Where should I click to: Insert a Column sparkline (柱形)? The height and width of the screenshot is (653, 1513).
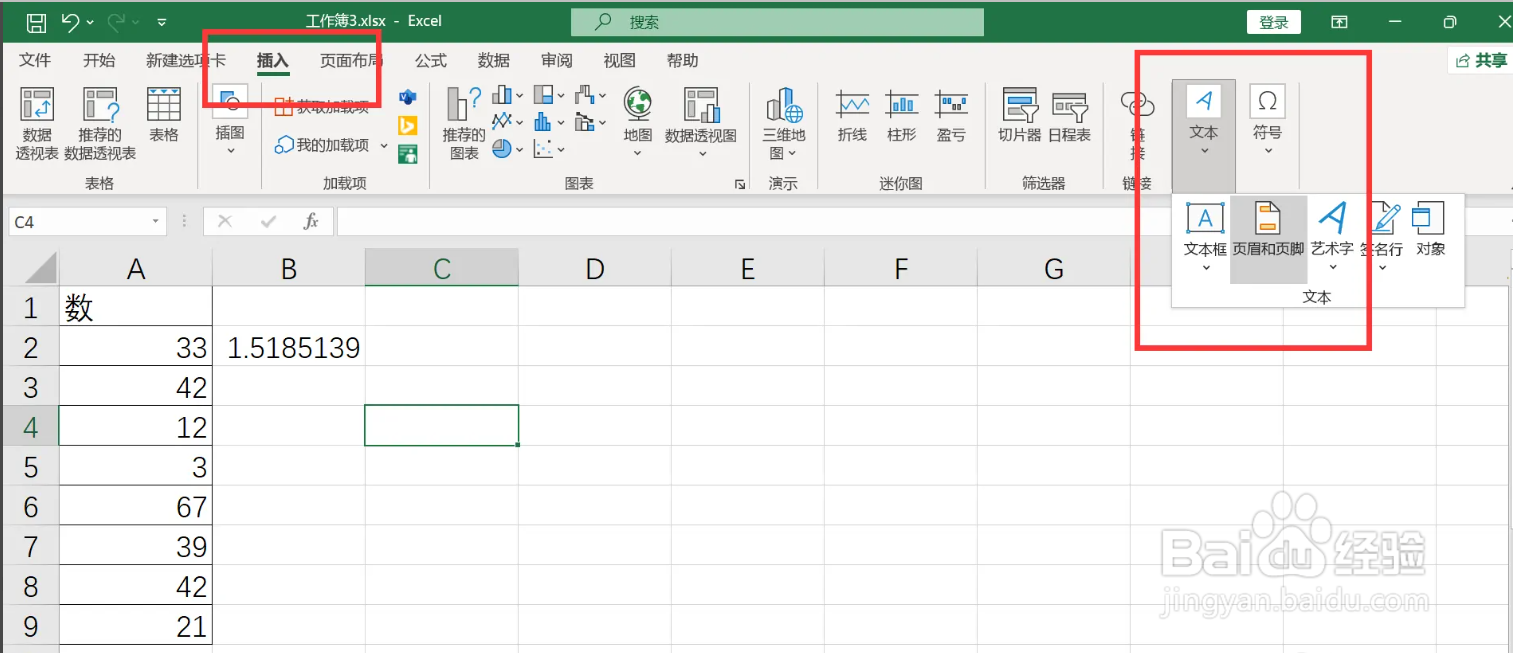[902, 116]
